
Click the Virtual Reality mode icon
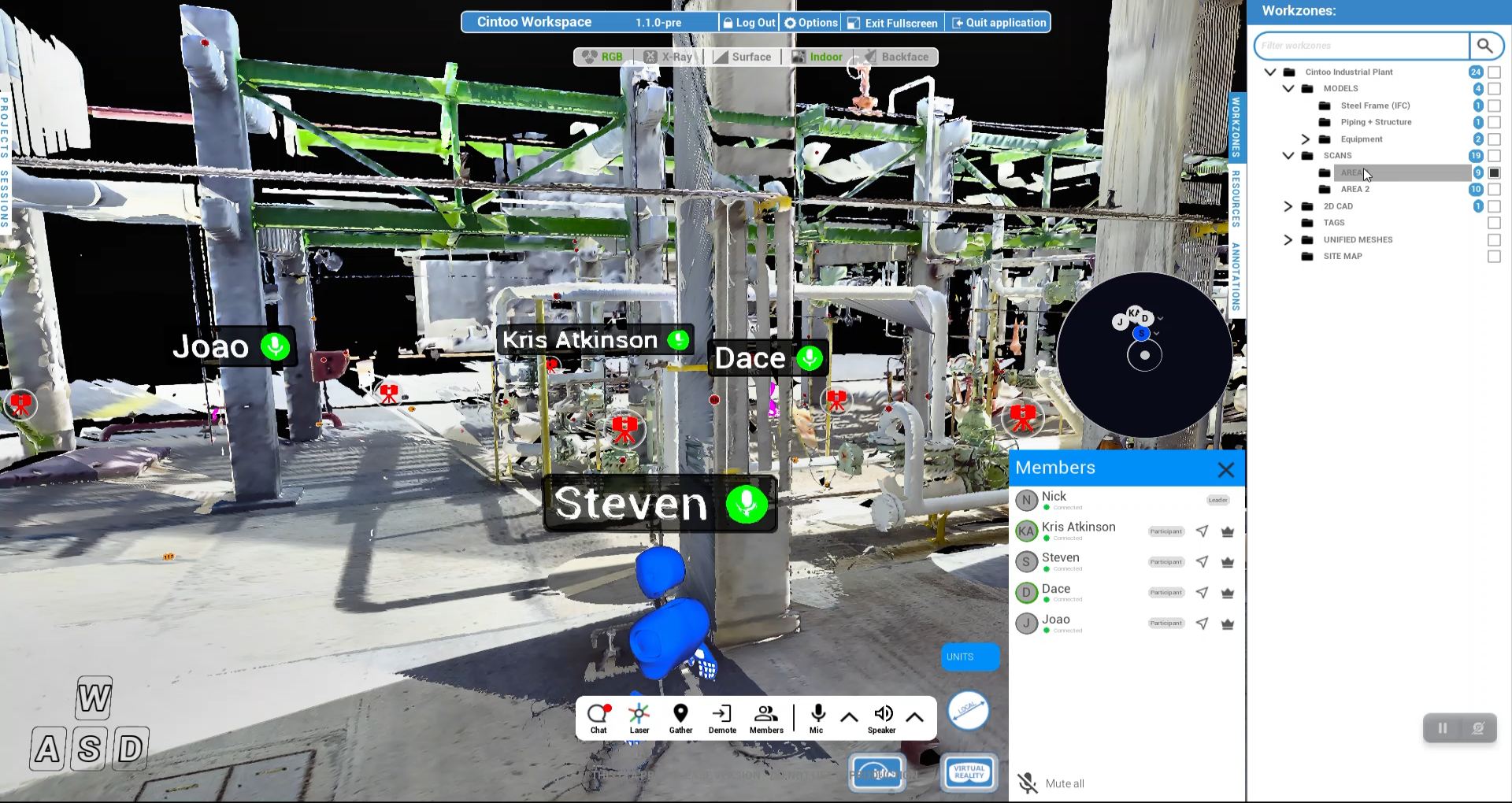(969, 772)
